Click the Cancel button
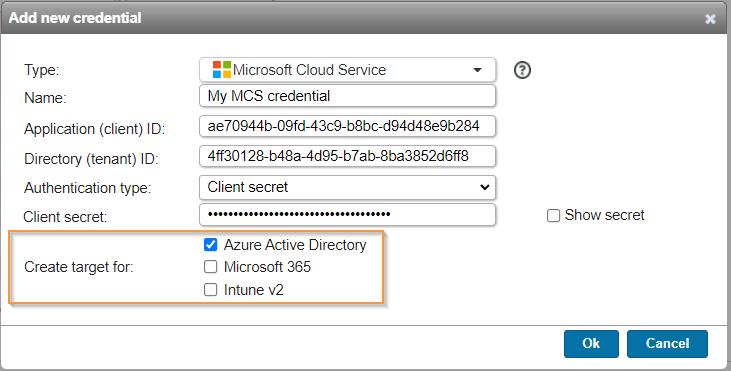 [x=667, y=344]
